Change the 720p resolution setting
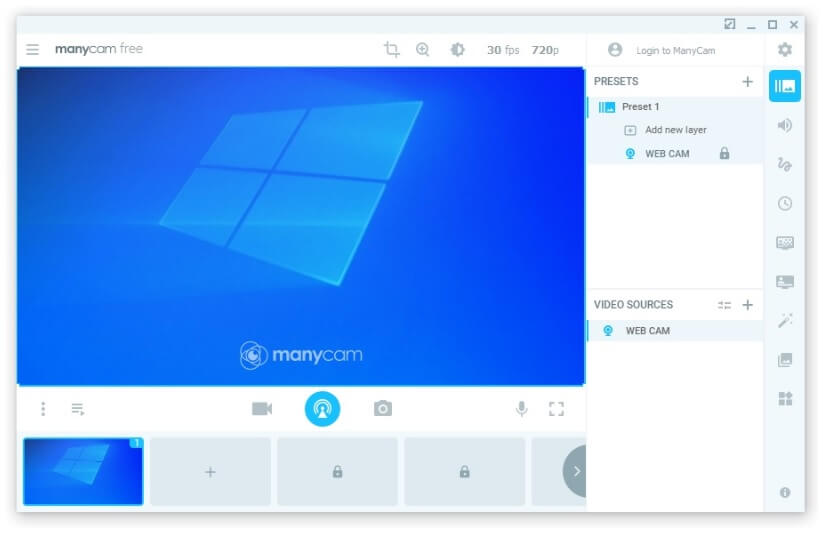823x533 pixels. point(545,50)
